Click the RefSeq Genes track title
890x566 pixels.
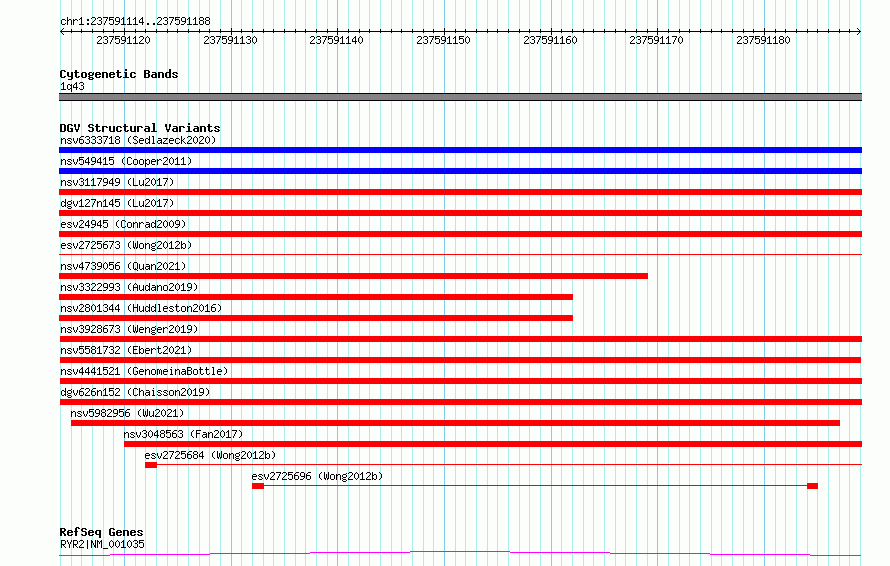[101, 532]
